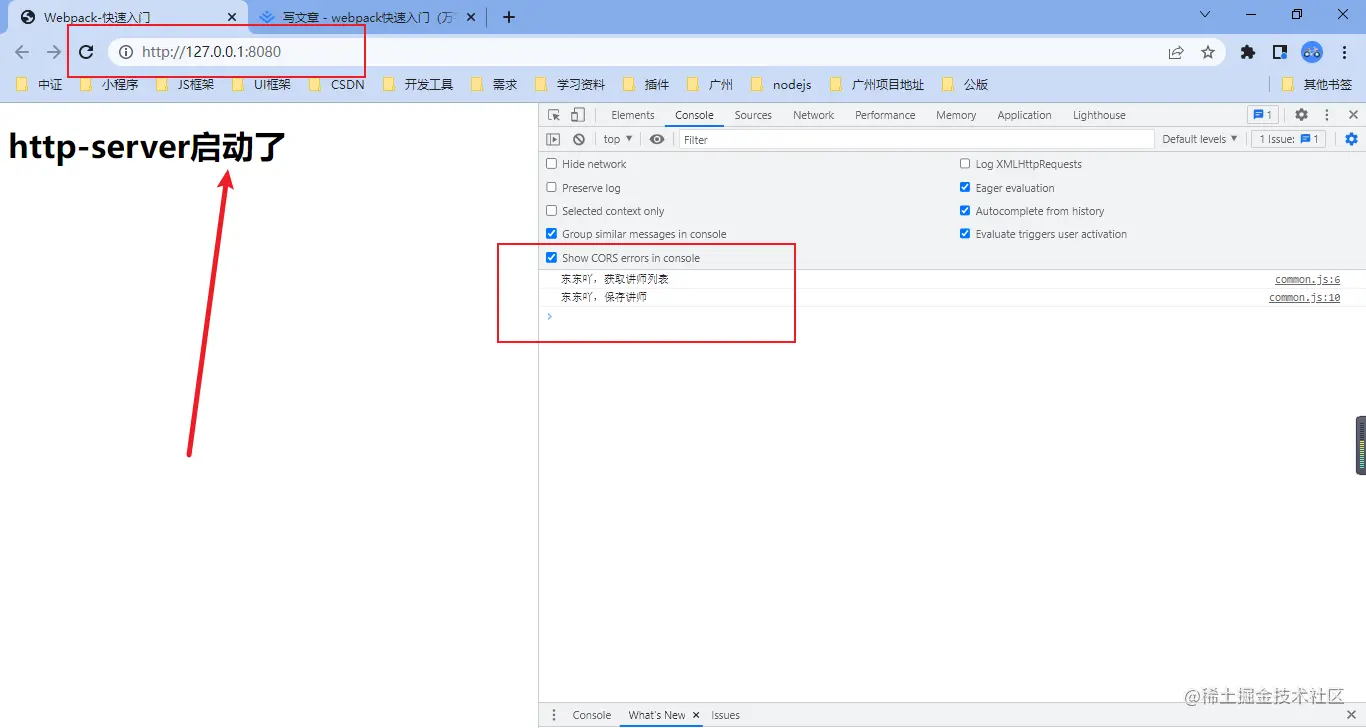Viewport: 1366px width, 728px height.
Task: Select the Console drawer tab at bottom
Action: click(x=591, y=715)
